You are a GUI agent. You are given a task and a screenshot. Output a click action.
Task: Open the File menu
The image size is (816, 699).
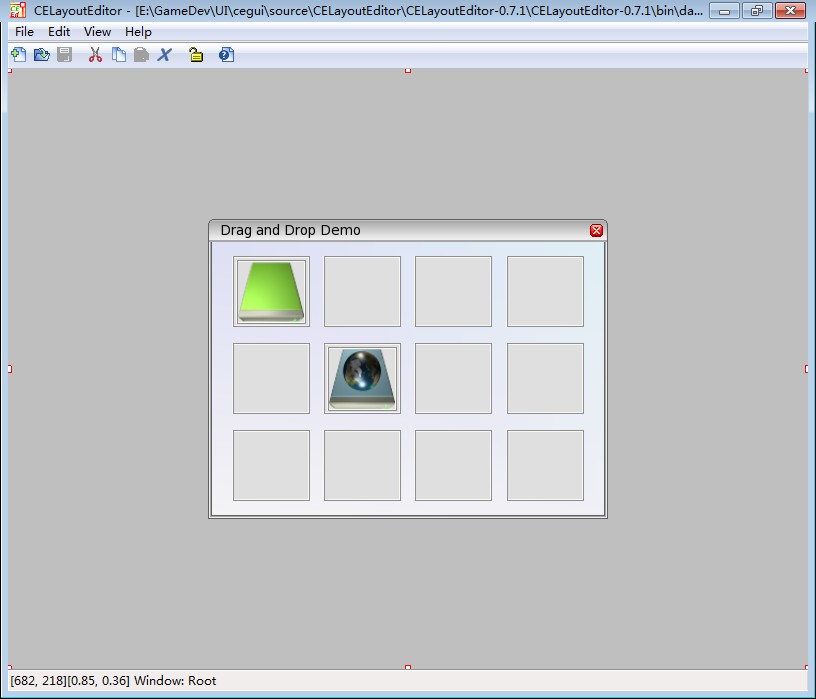(x=24, y=32)
